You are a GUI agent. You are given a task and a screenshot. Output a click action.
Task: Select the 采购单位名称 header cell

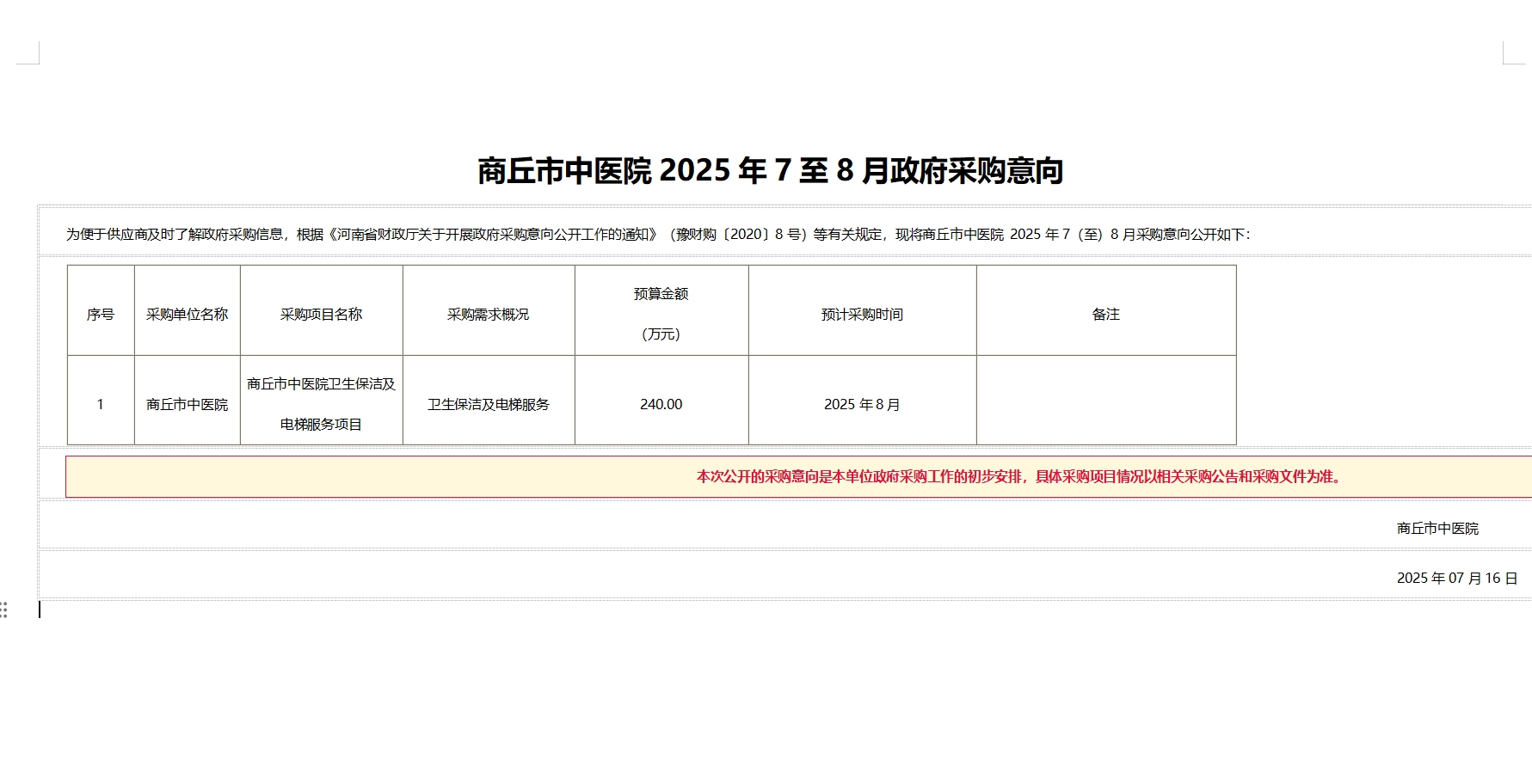pos(188,315)
